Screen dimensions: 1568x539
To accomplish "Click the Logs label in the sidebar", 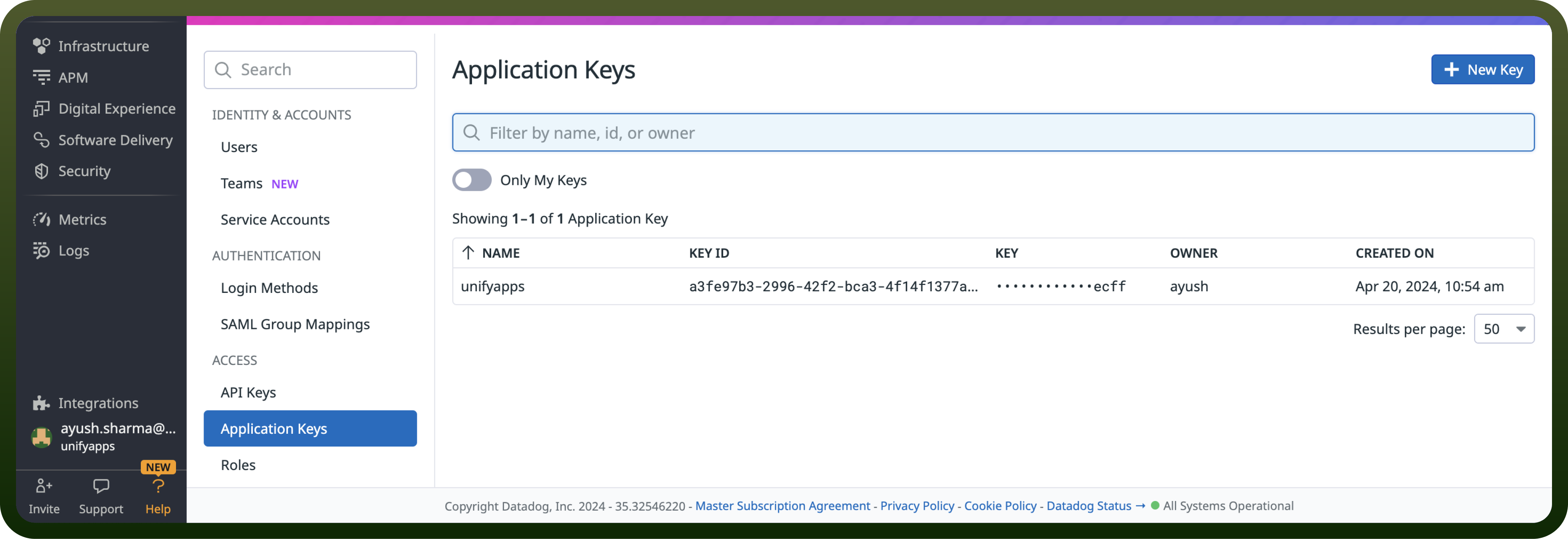I will [74, 250].
